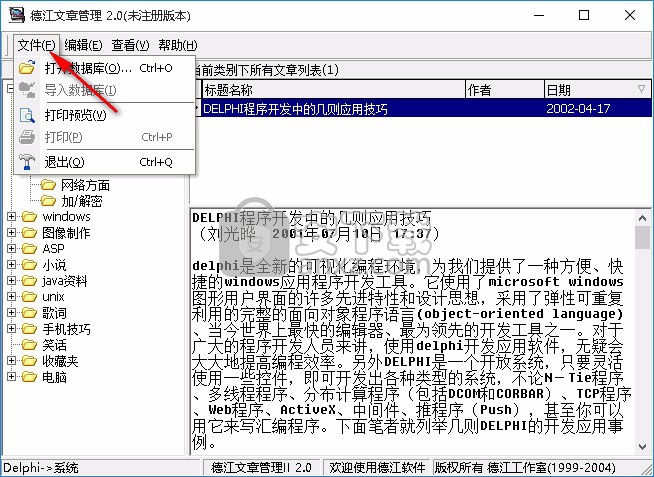Open the 文件(F) menu
The height and width of the screenshot is (477, 654).
pyautogui.click(x=36, y=45)
